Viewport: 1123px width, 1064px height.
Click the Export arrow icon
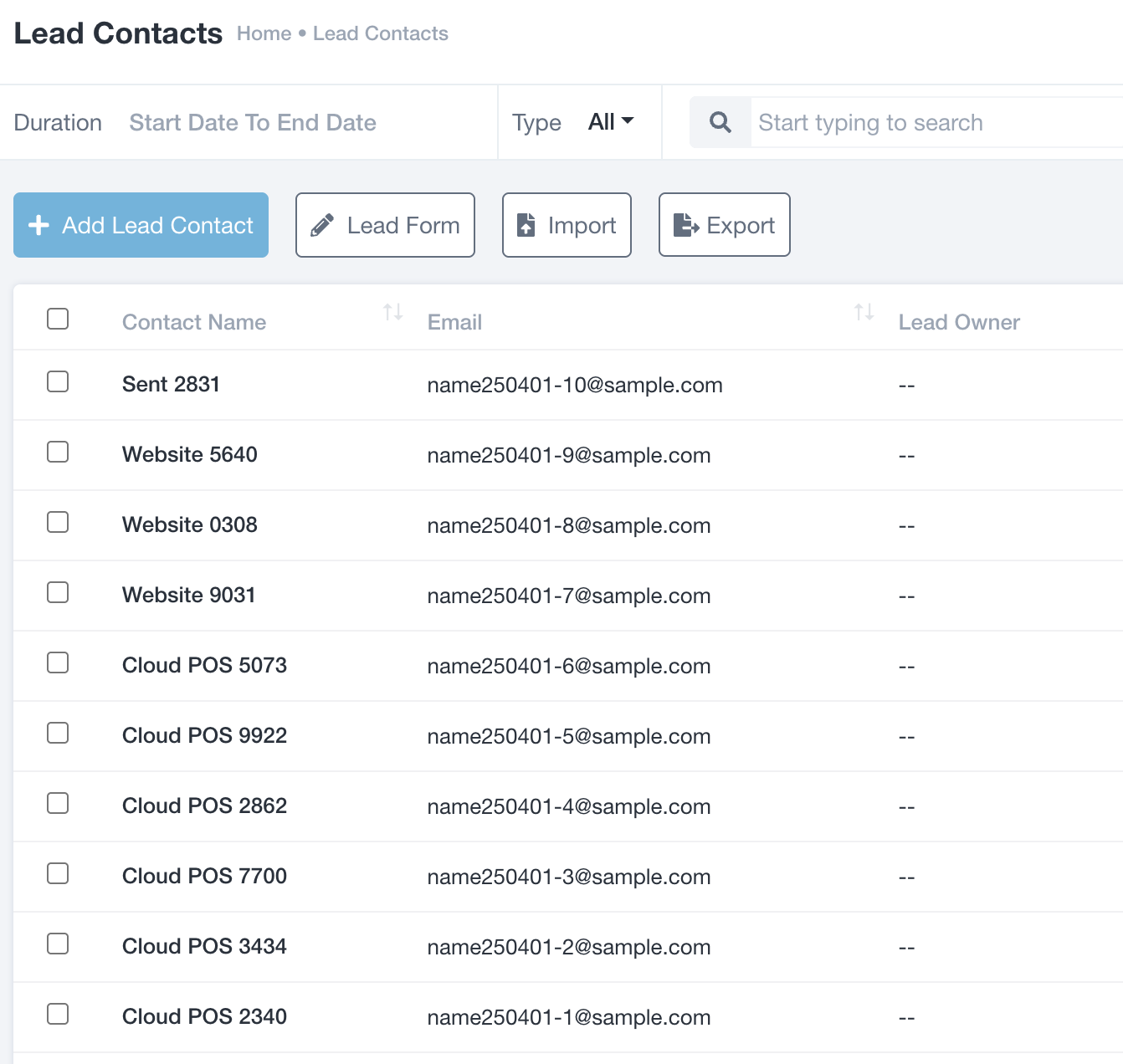(x=685, y=225)
